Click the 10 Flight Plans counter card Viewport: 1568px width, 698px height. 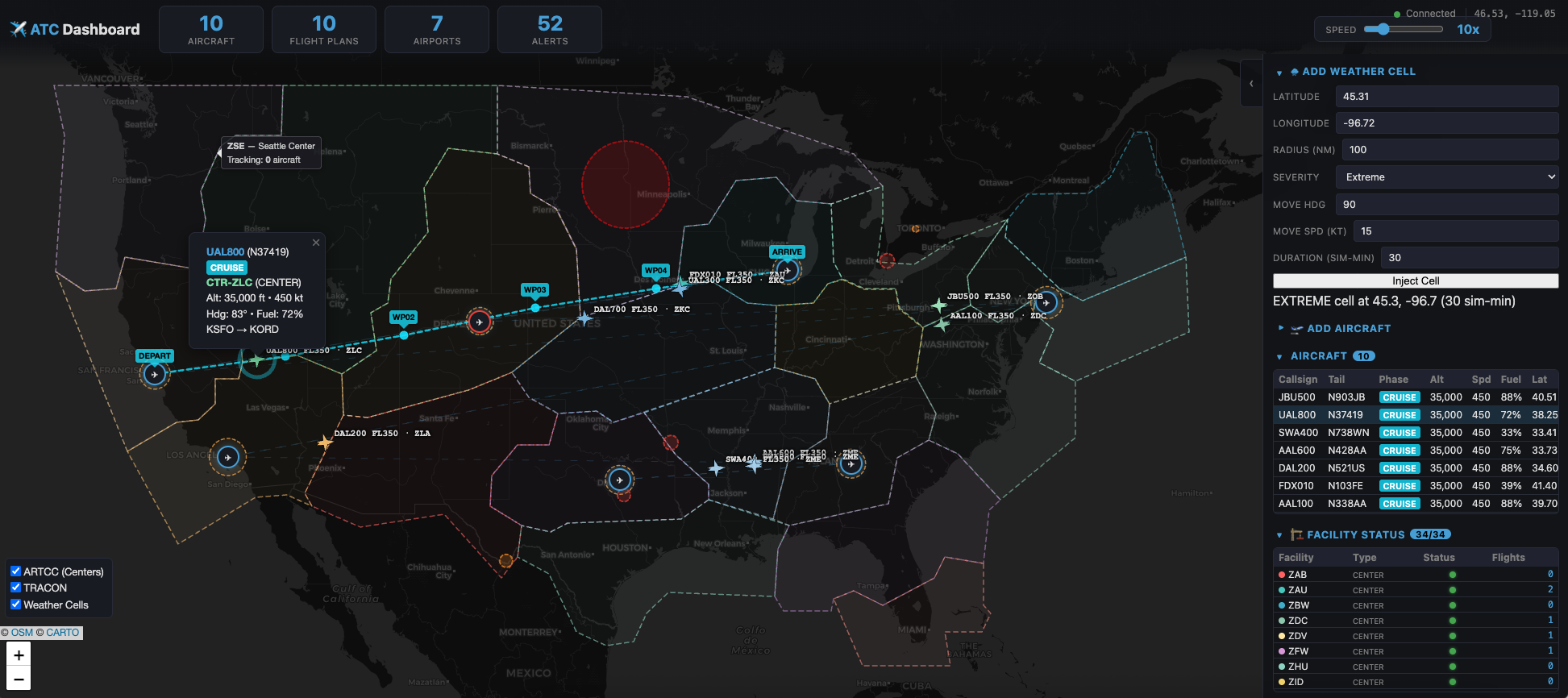(x=324, y=30)
